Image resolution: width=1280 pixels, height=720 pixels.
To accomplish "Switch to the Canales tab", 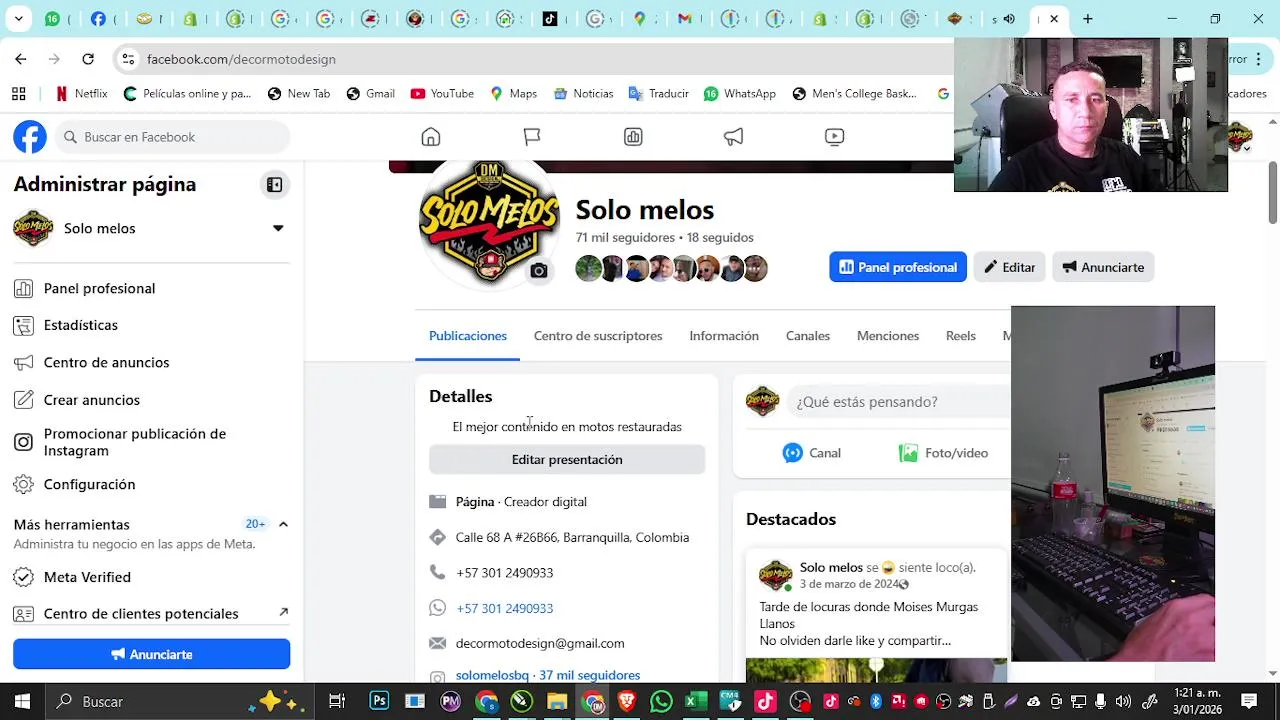I will coord(808,336).
